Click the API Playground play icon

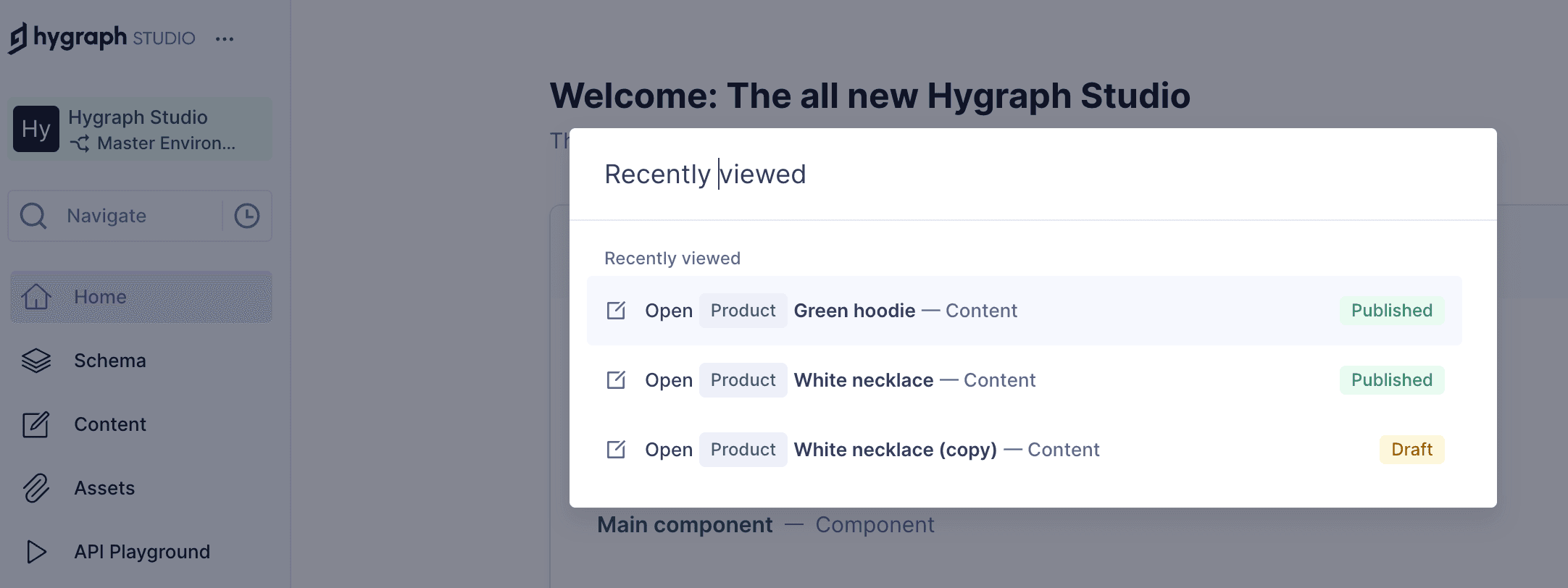[36, 552]
